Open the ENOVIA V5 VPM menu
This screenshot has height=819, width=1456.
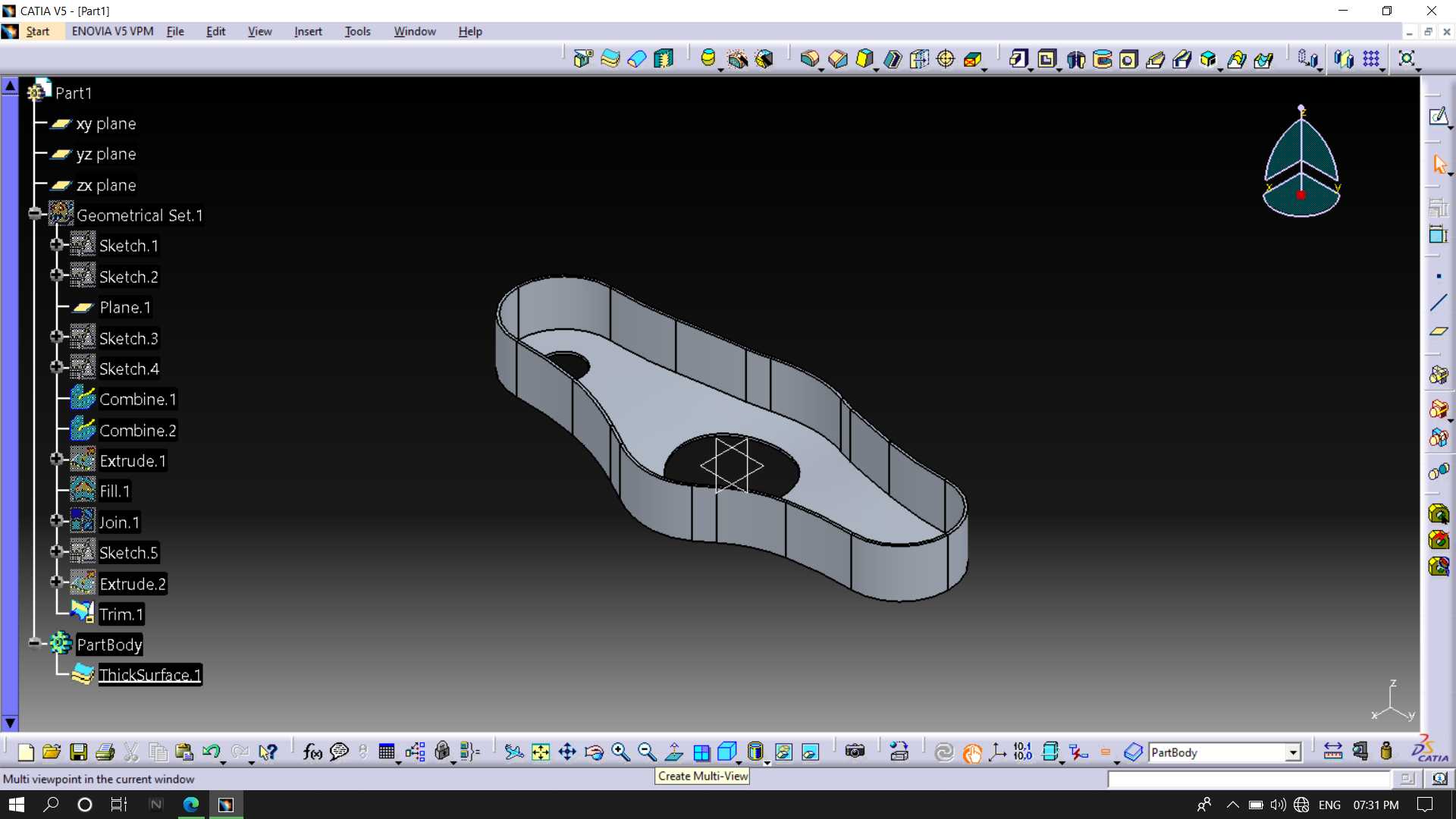[112, 31]
